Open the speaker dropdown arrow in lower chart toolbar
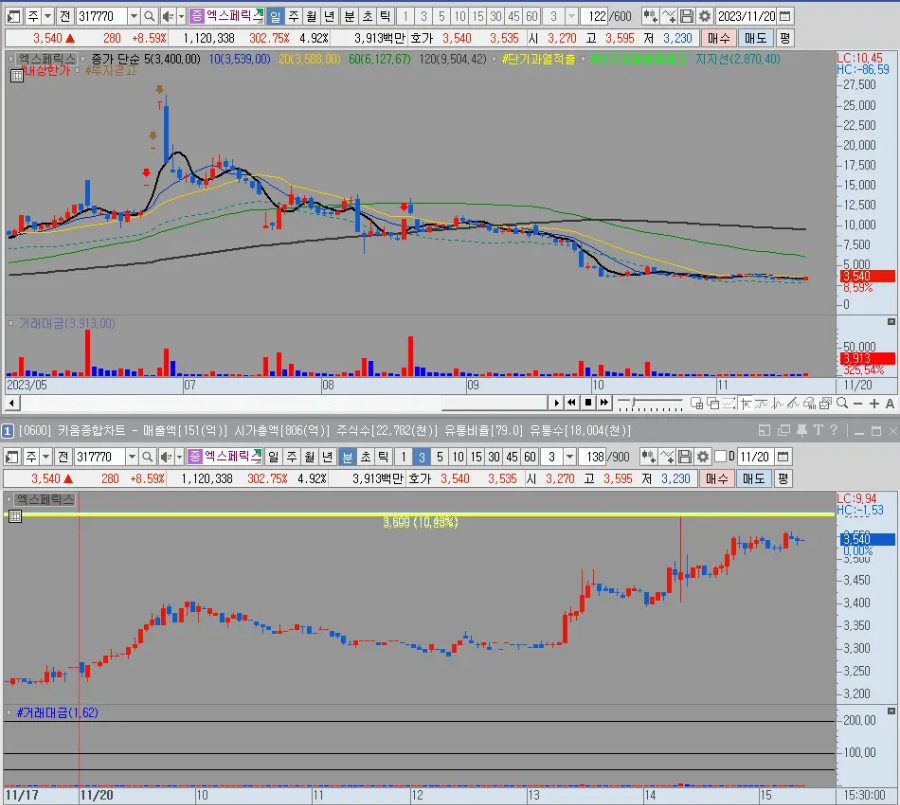This screenshot has width=900, height=805. [179, 456]
